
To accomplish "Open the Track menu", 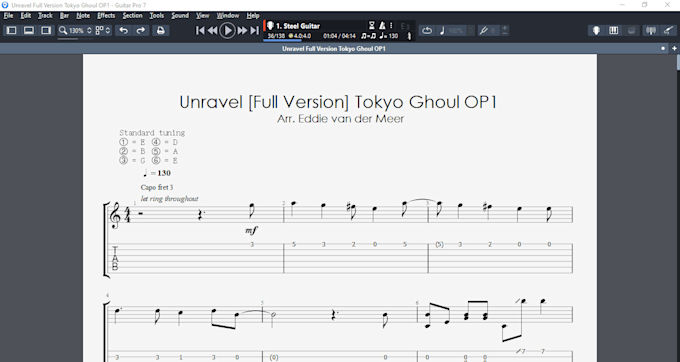I will click(45, 16).
